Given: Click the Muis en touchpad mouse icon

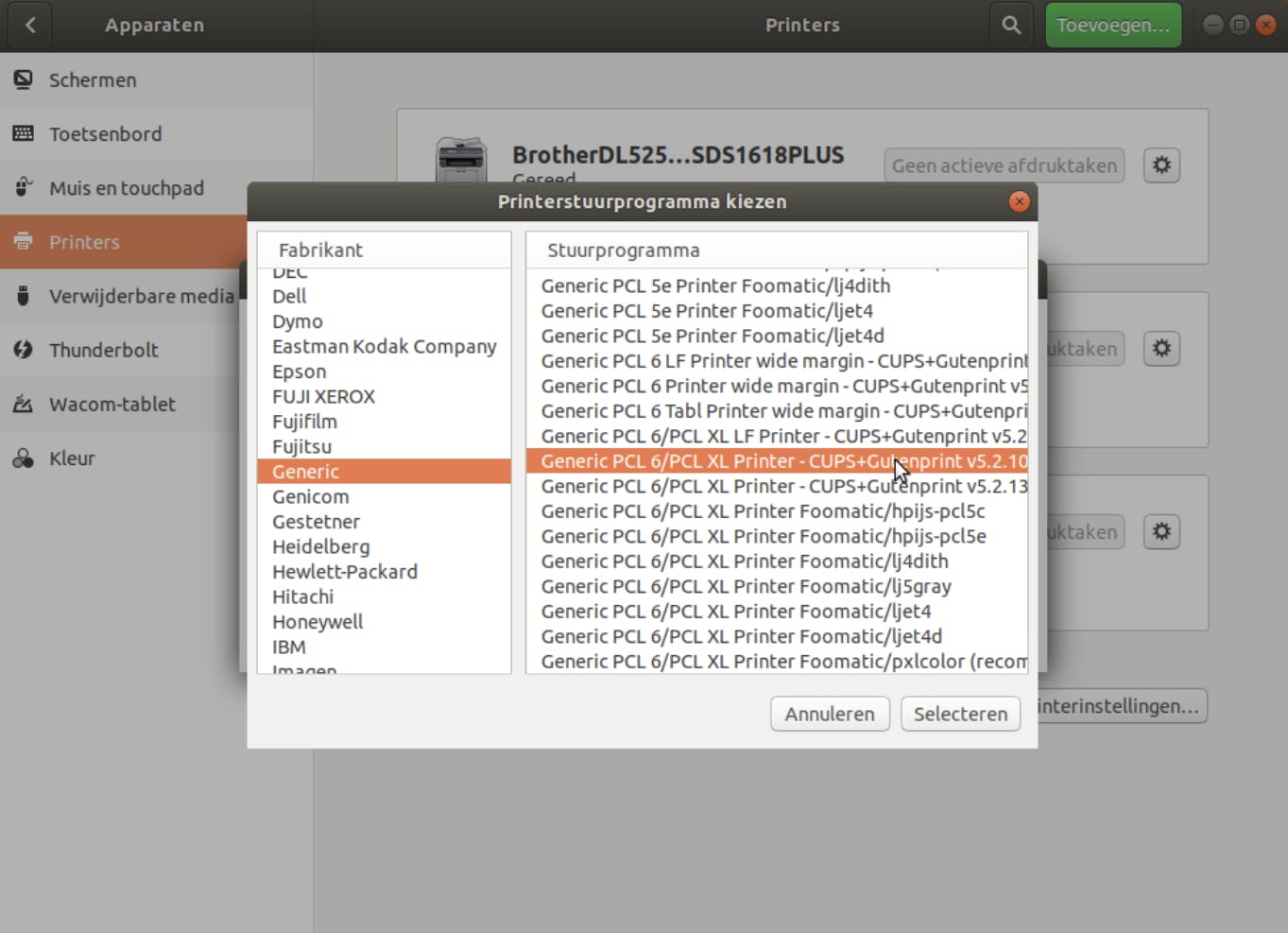Looking at the screenshot, I should coord(23,187).
